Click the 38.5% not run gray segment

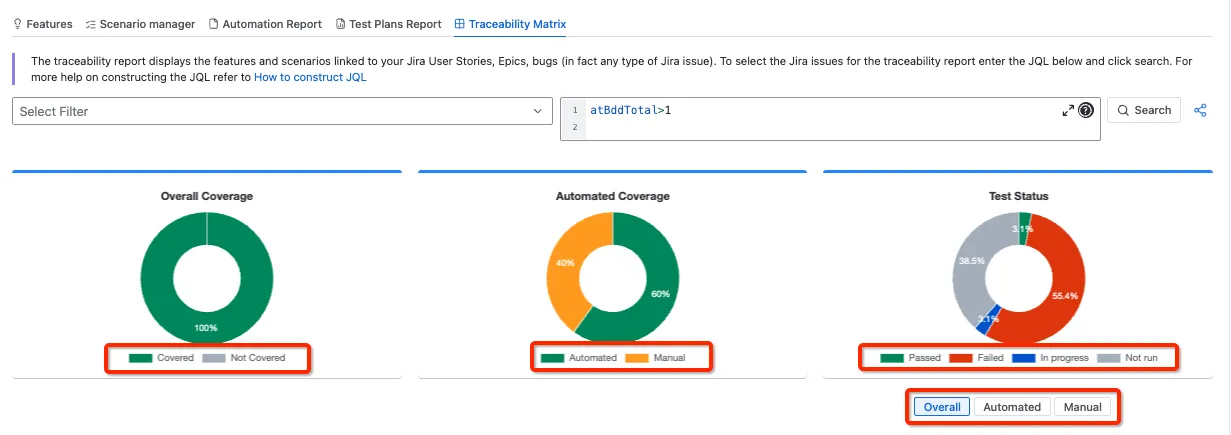(973, 259)
